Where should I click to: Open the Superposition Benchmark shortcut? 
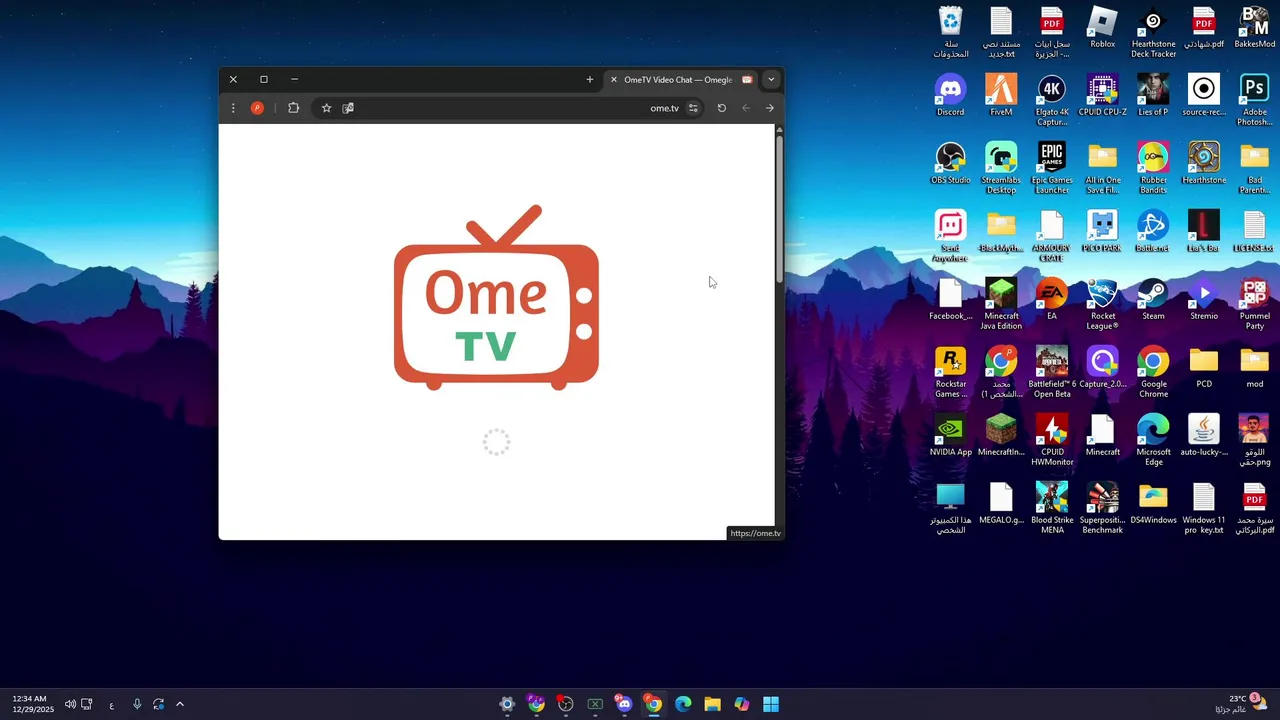[x=1103, y=508]
